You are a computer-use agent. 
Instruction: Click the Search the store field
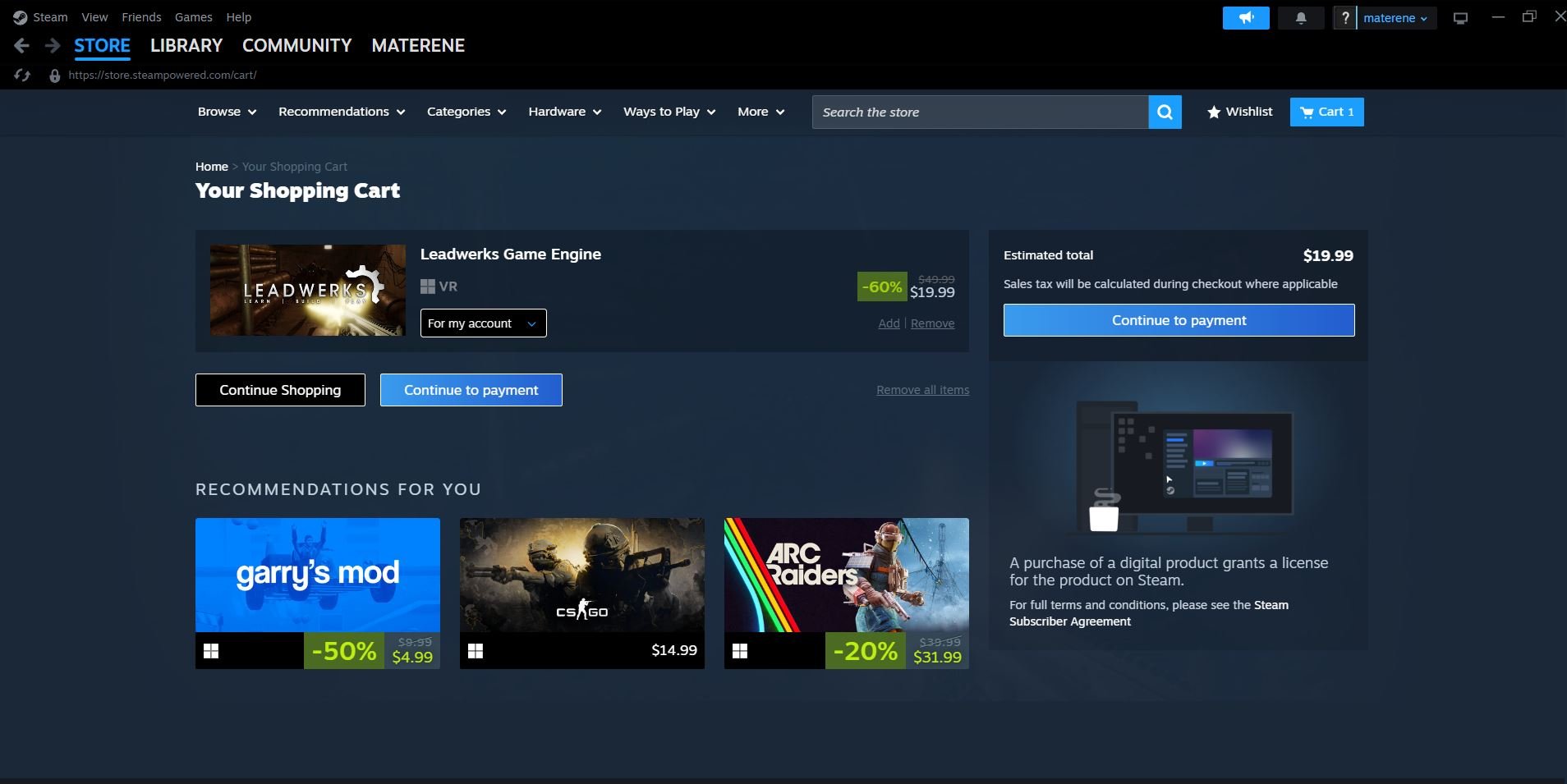pos(979,112)
